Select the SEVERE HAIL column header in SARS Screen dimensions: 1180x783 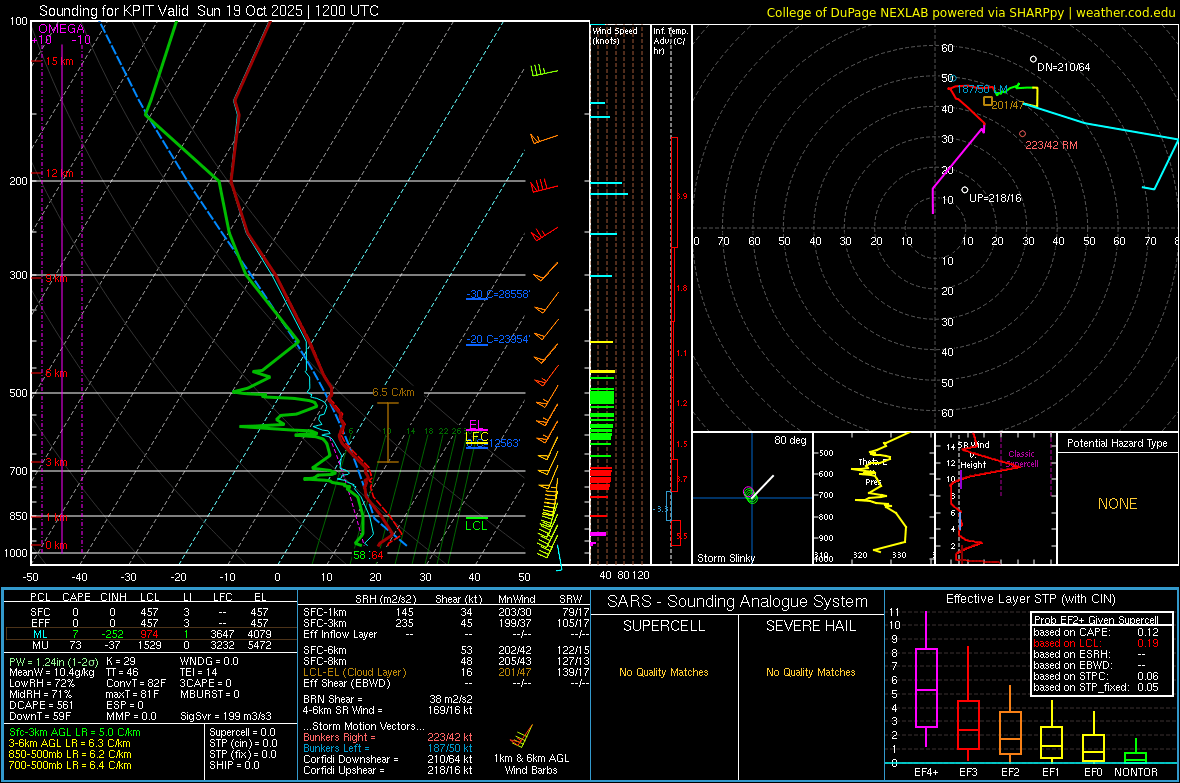[810, 626]
